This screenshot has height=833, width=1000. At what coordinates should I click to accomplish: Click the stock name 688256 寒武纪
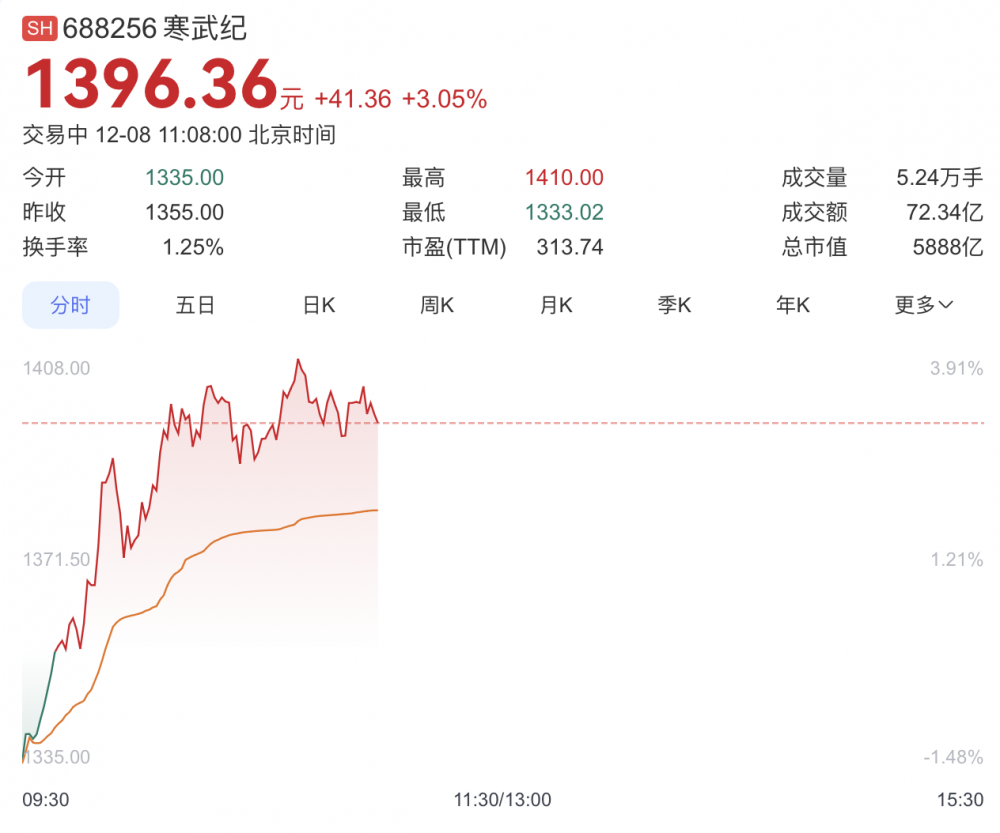pyautogui.click(x=155, y=28)
